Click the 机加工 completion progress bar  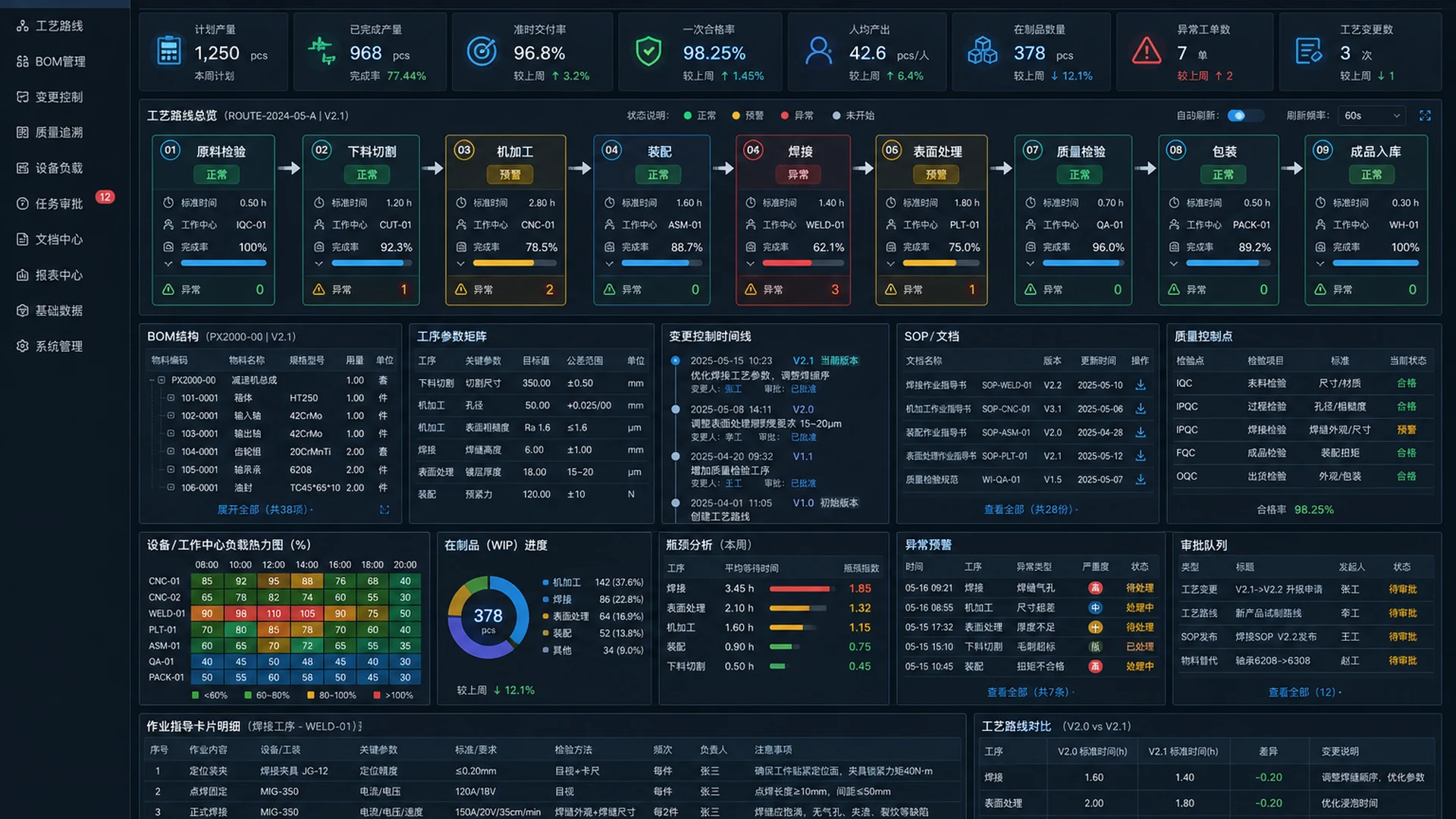516,263
